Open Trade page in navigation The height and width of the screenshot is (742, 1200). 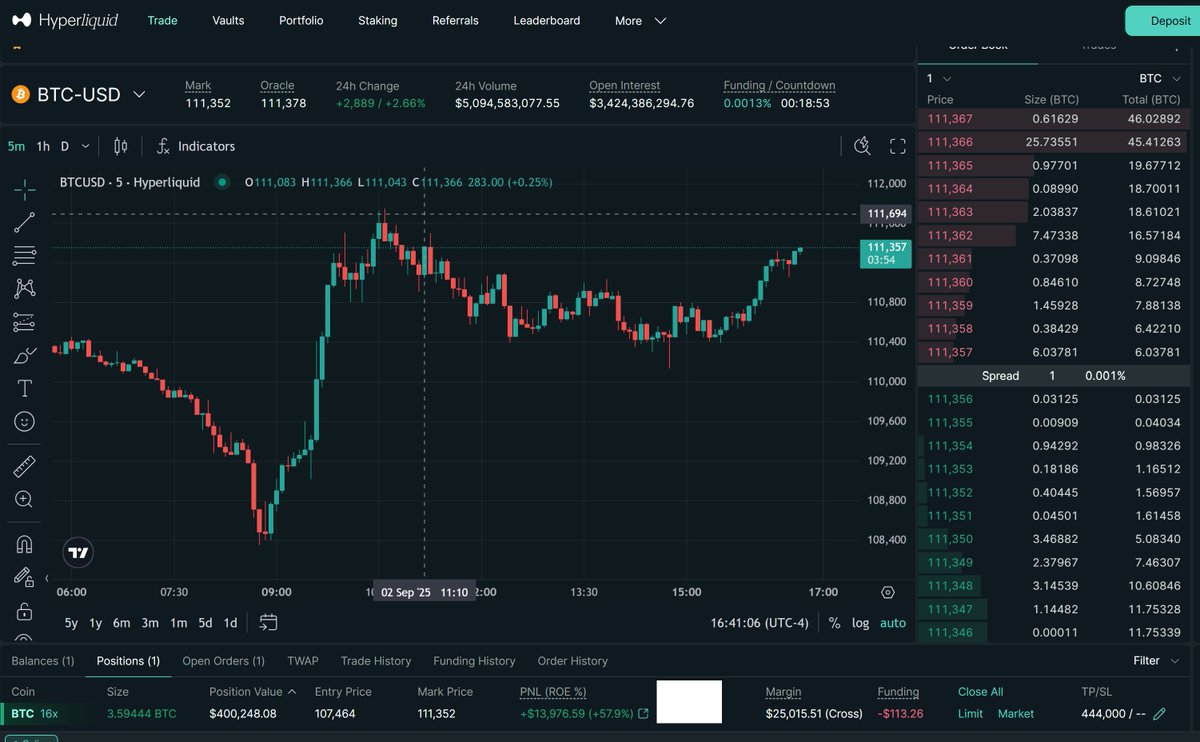click(162, 20)
